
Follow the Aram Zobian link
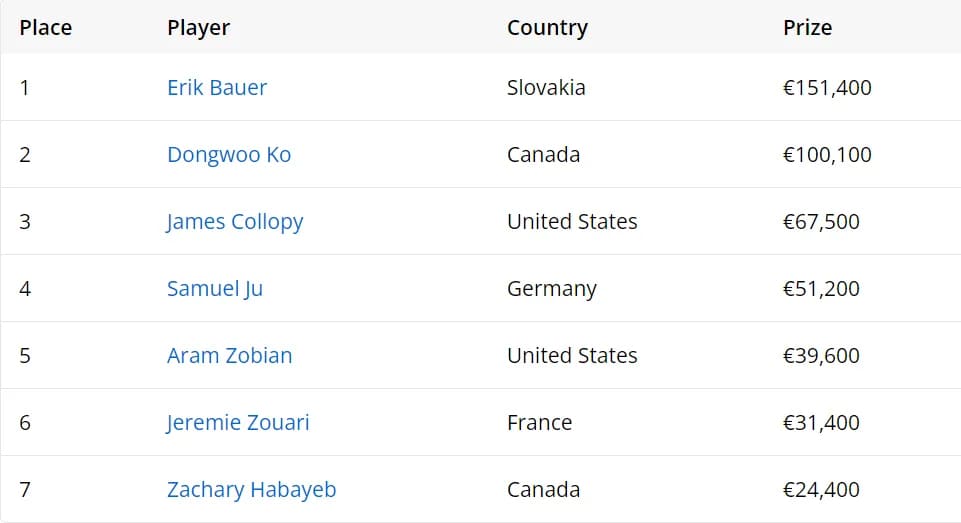click(230, 356)
